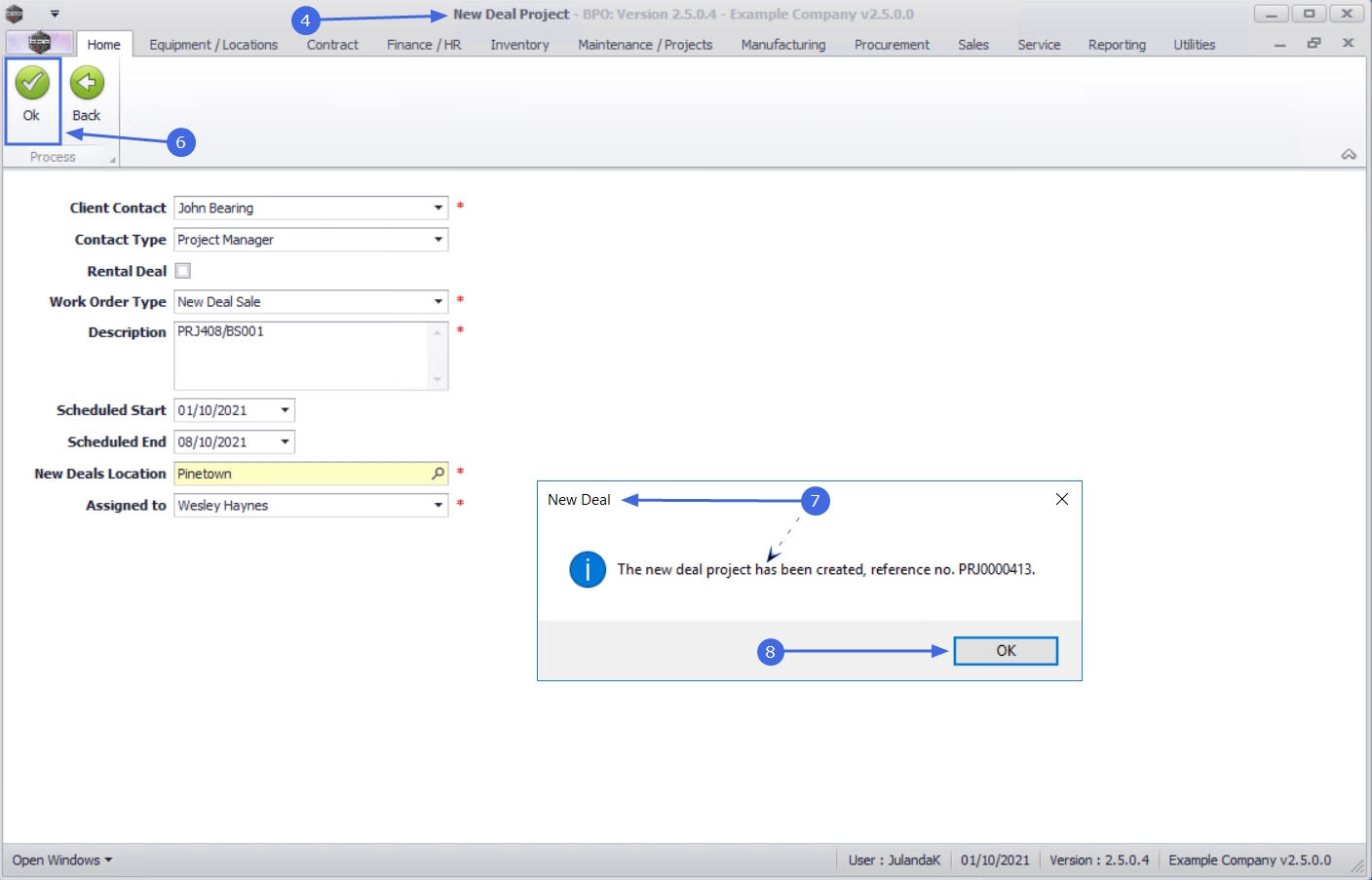This screenshot has width=1372, height=880.
Task: Click the lookup magnifier in New Deals Location
Action: pyautogui.click(x=438, y=474)
